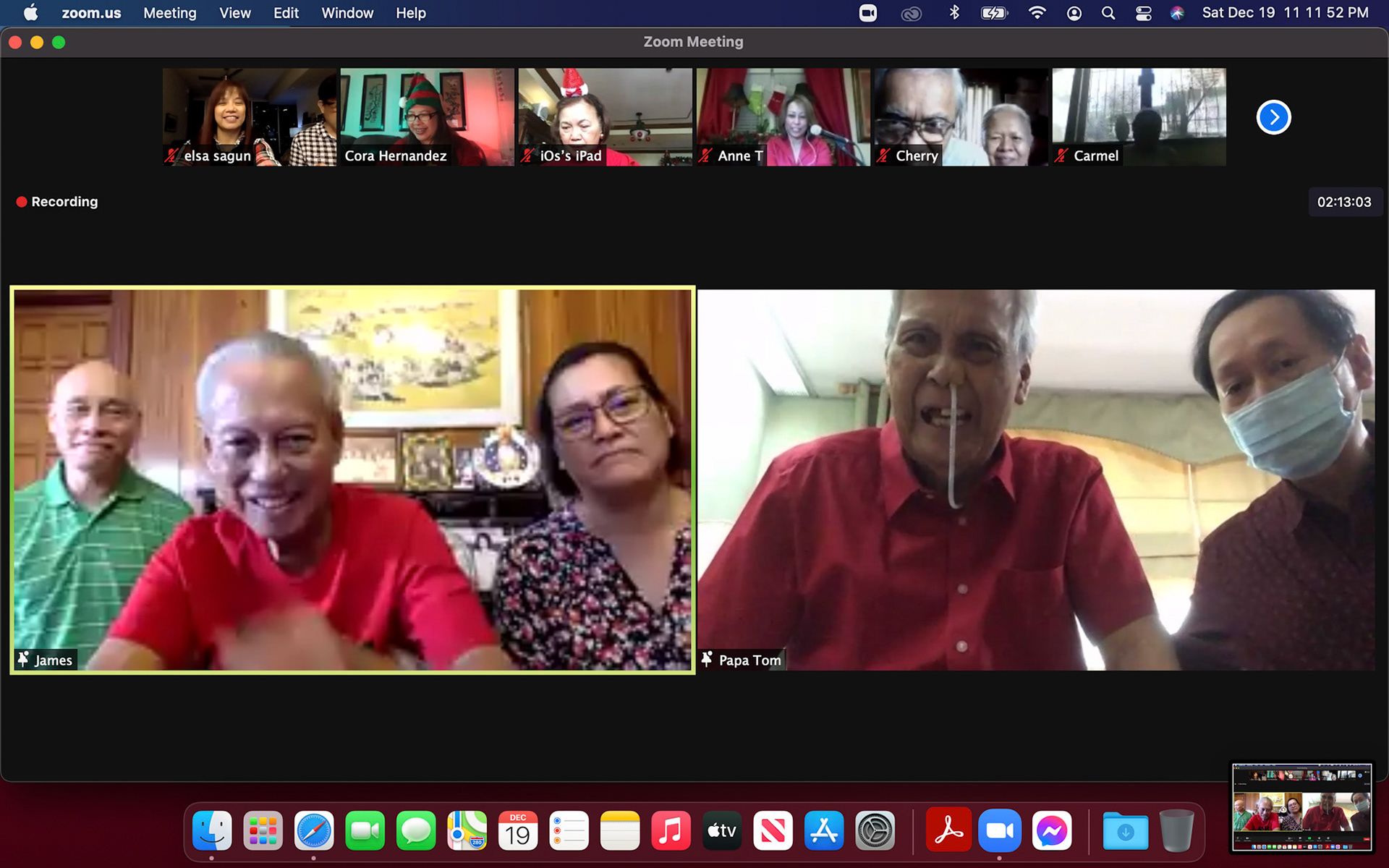1389x868 pixels.
Task: Click the meeting timer 02:13:03
Action: (x=1343, y=202)
